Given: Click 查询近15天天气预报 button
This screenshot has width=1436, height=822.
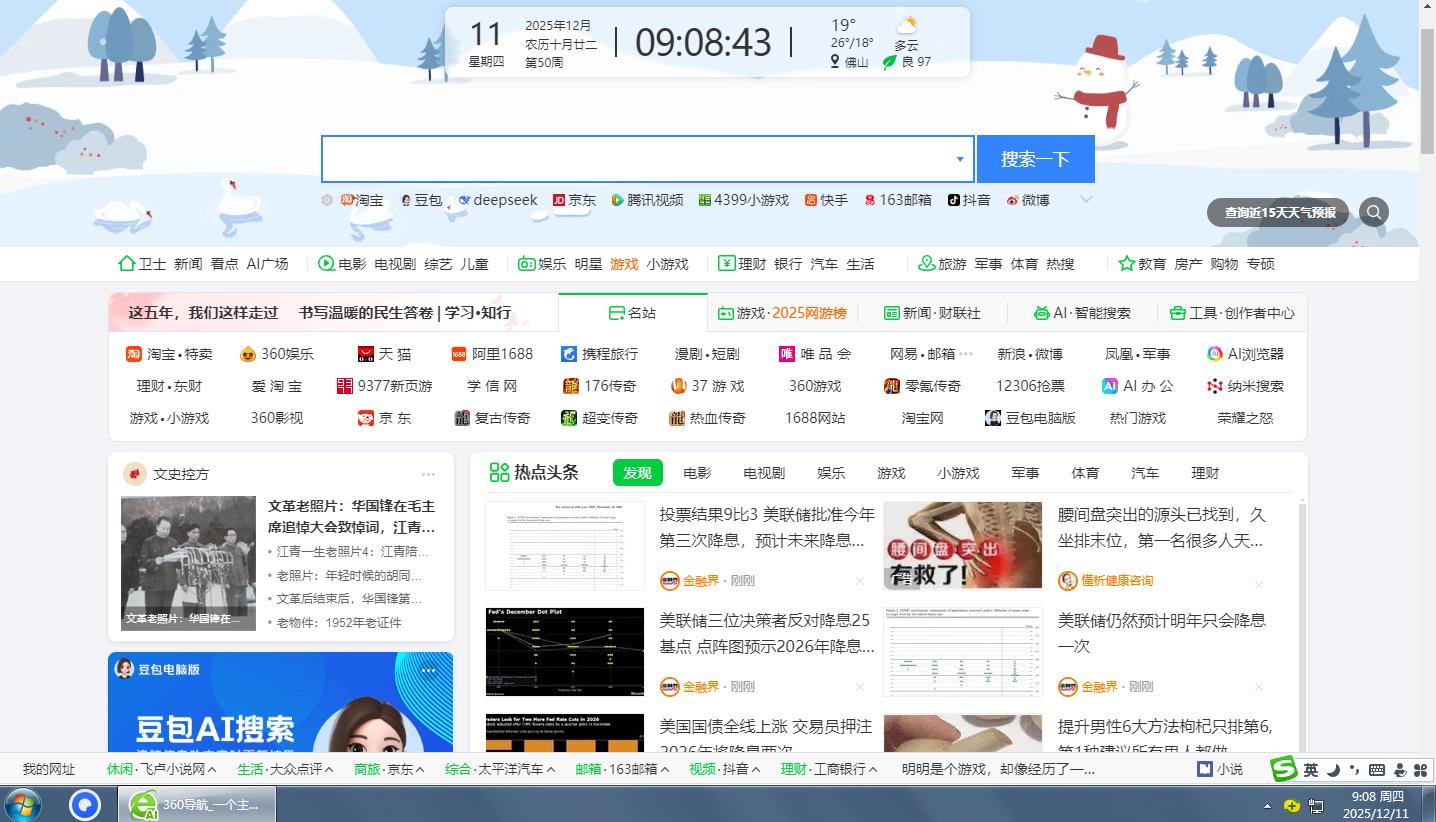Looking at the screenshot, I should (x=1279, y=212).
